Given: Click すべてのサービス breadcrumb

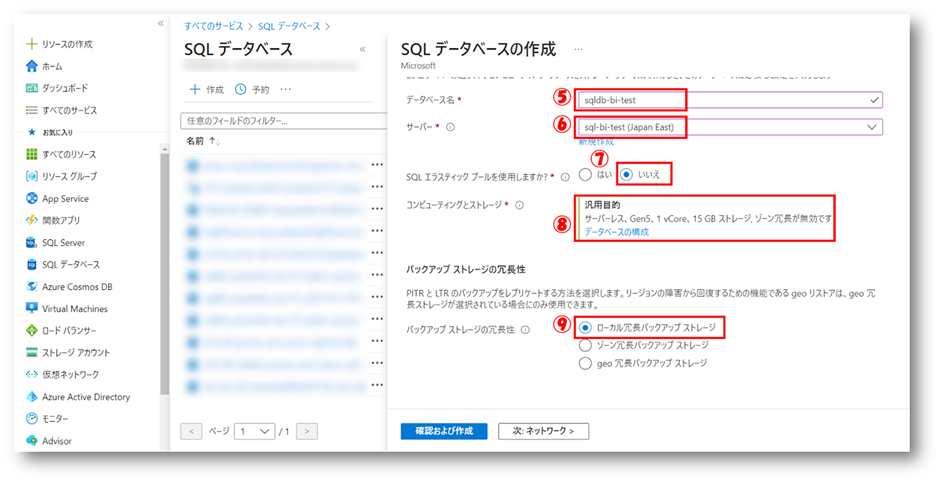Looking at the screenshot, I should [214, 26].
